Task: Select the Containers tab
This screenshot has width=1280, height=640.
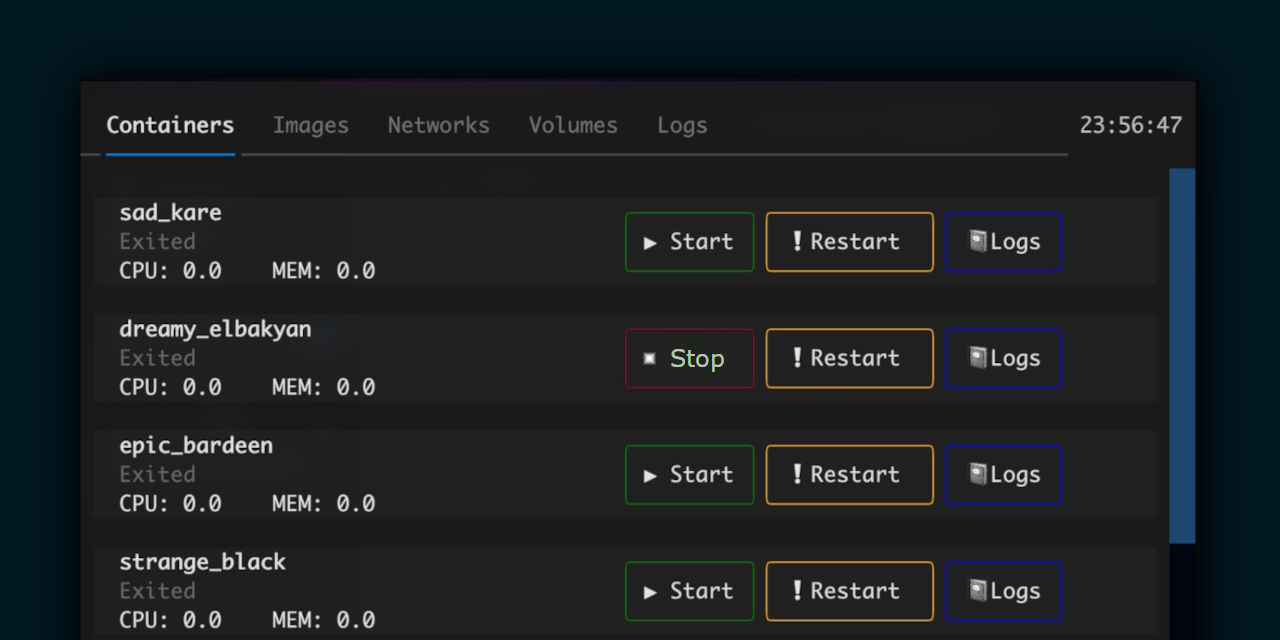Action: pyautogui.click(x=170, y=126)
